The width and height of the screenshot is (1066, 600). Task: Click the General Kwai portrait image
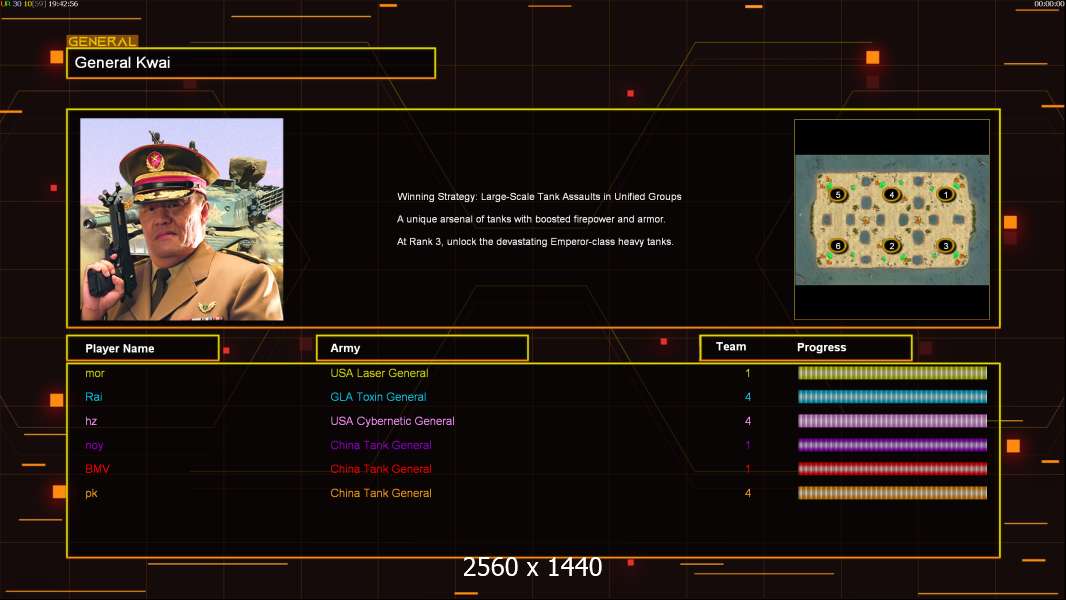tap(182, 219)
